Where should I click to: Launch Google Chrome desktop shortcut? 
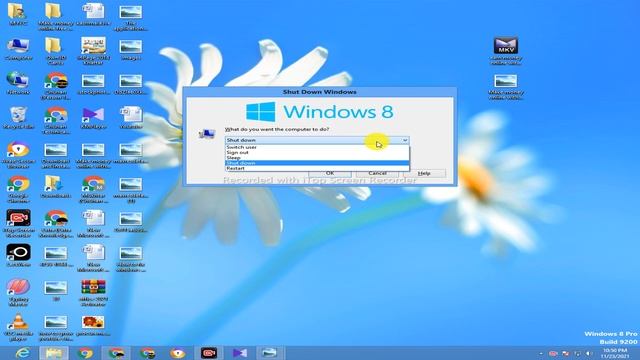coord(18,189)
